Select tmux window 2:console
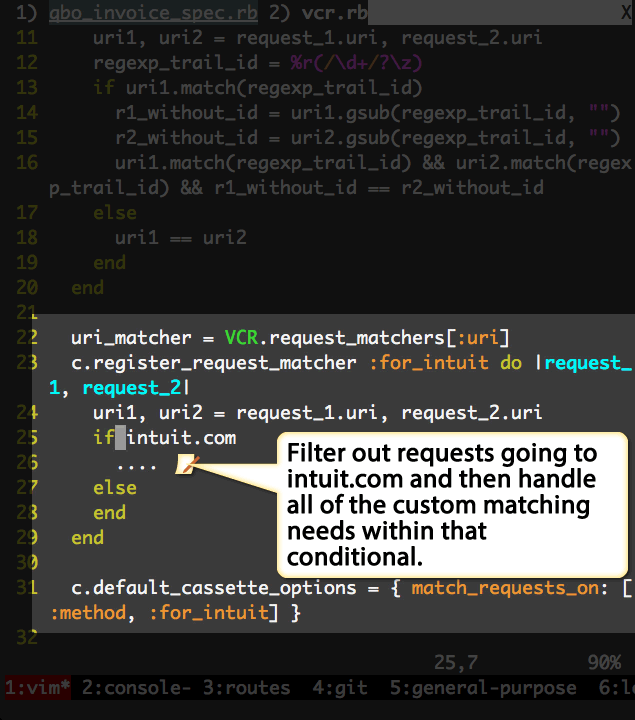Viewport: 635px width, 720px height. (136, 687)
